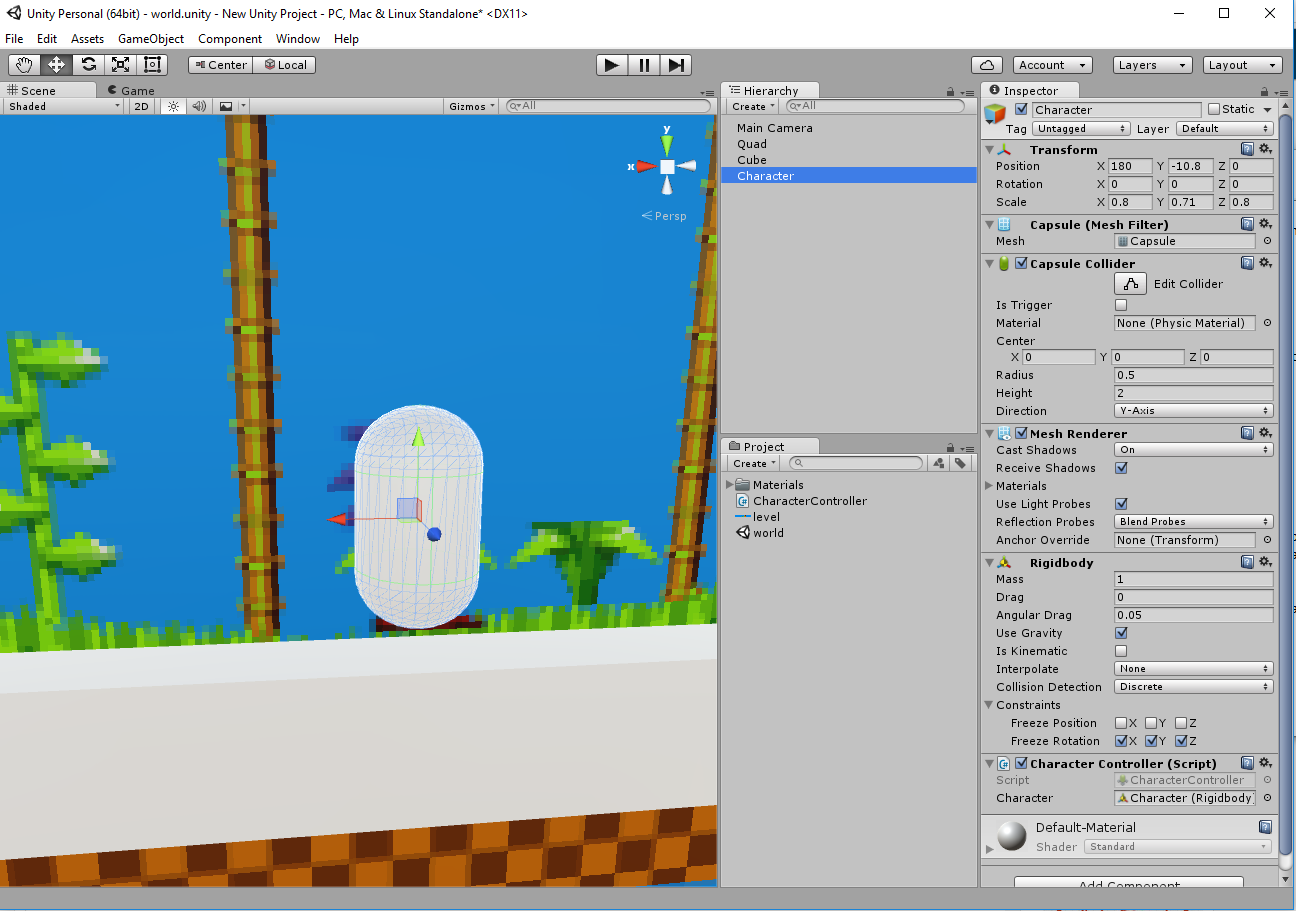Select the Rotate tool

[88, 65]
